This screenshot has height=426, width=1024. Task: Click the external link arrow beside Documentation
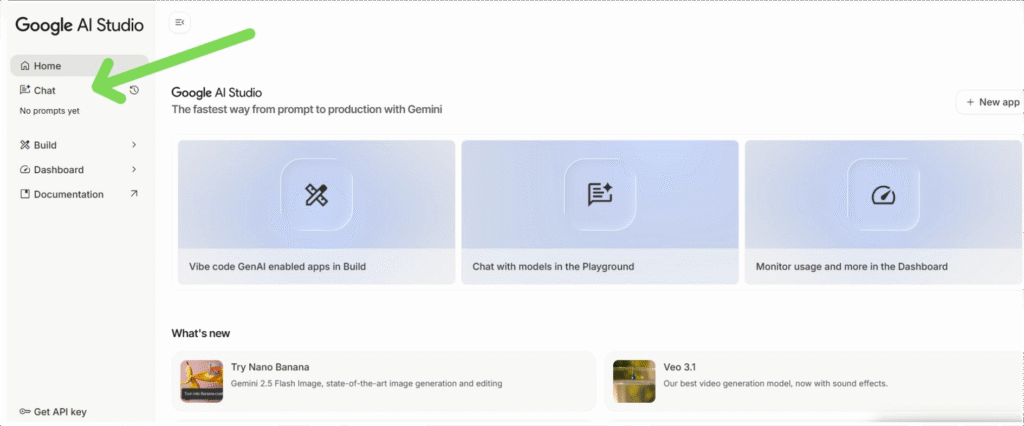(x=134, y=194)
